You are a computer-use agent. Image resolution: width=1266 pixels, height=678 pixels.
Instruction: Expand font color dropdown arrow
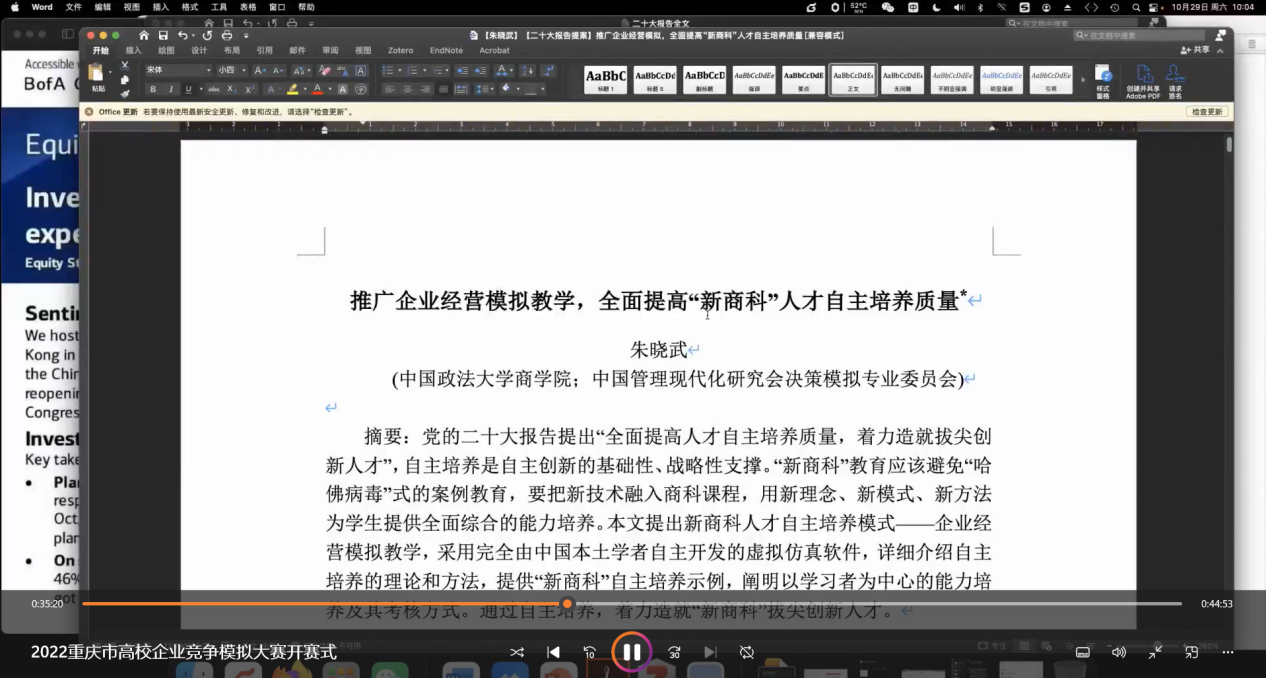tap(330, 89)
